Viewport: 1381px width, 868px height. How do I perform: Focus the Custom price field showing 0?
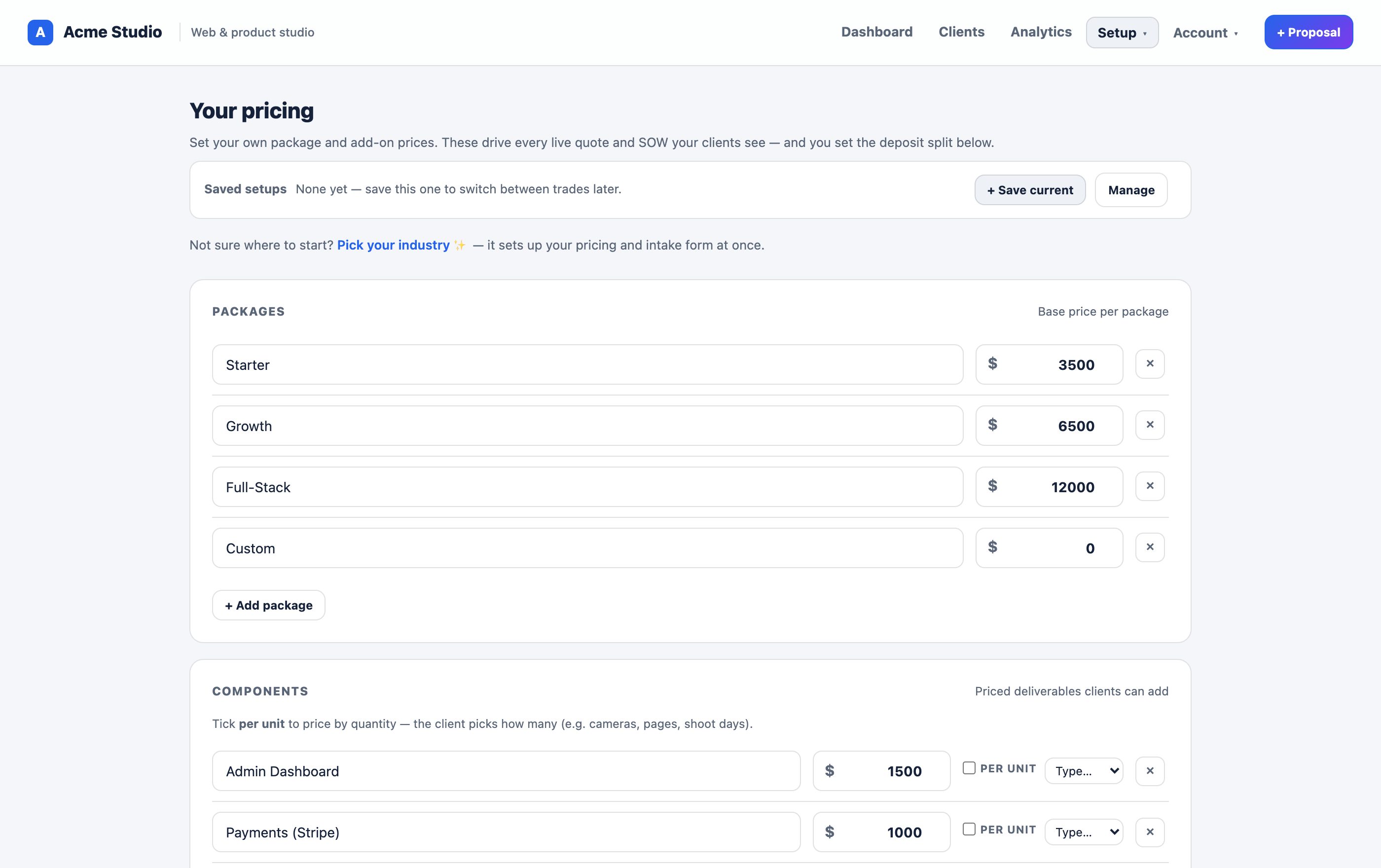pos(1050,548)
